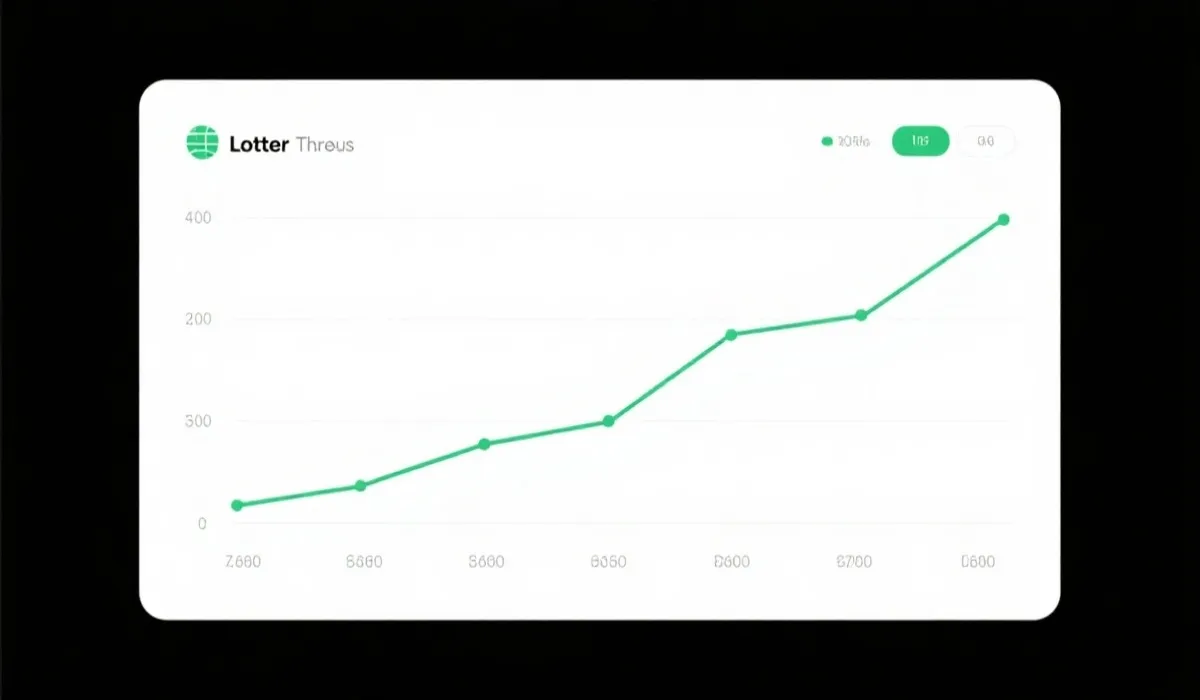Click the 7660 x-axis label
The height and width of the screenshot is (700, 1200).
[x=243, y=562]
